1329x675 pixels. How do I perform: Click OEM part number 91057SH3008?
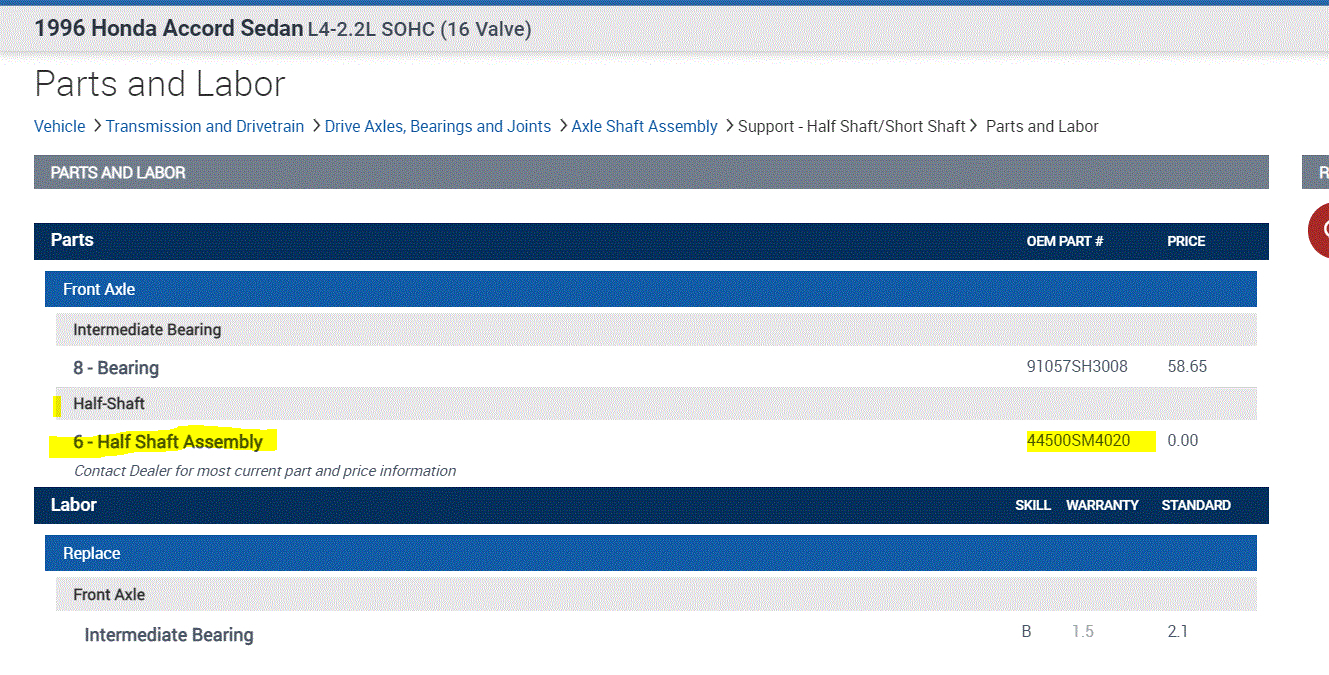[1077, 367]
